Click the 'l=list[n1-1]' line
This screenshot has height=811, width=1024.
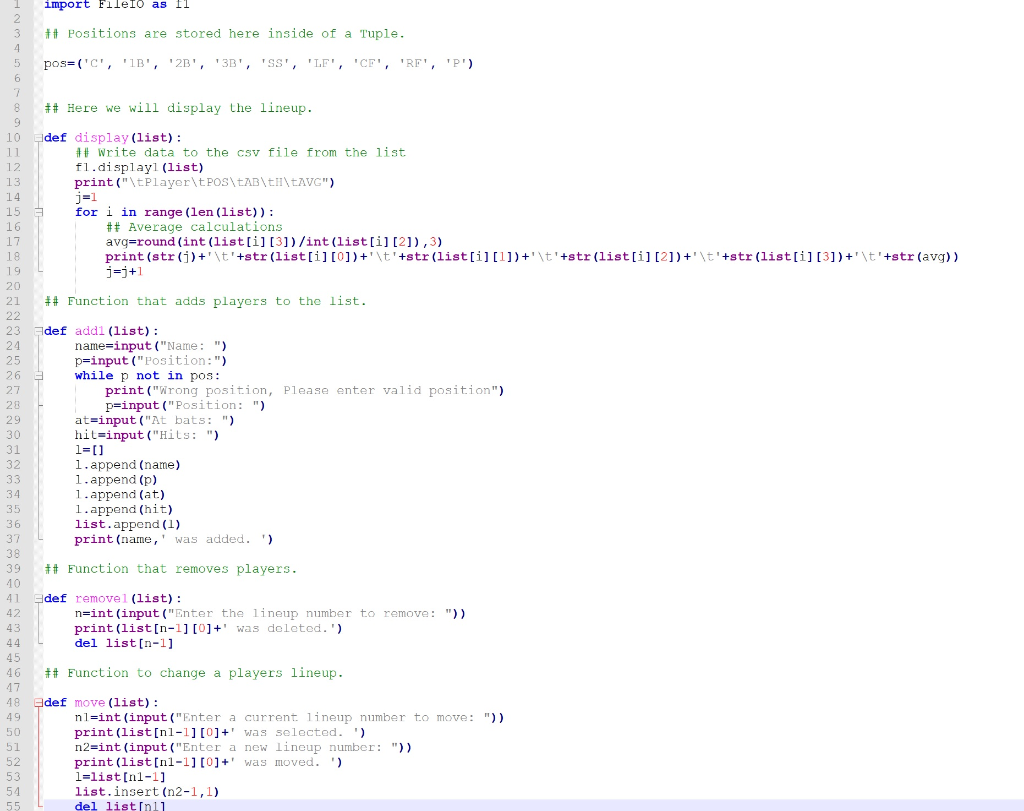coord(120,777)
